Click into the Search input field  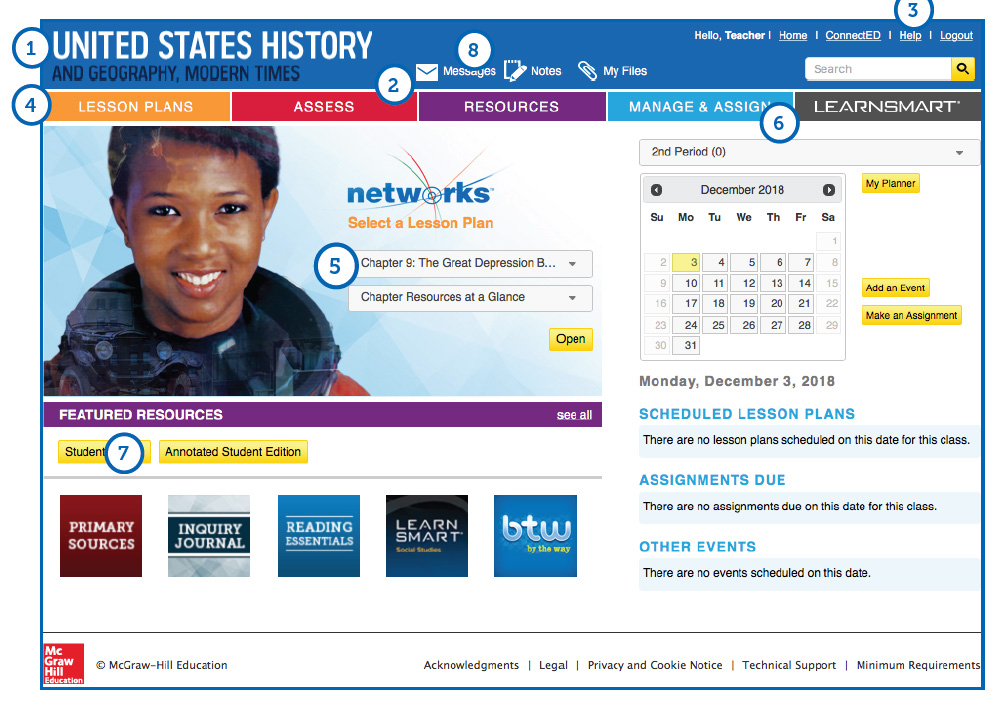pyautogui.click(x=878, y=69)
